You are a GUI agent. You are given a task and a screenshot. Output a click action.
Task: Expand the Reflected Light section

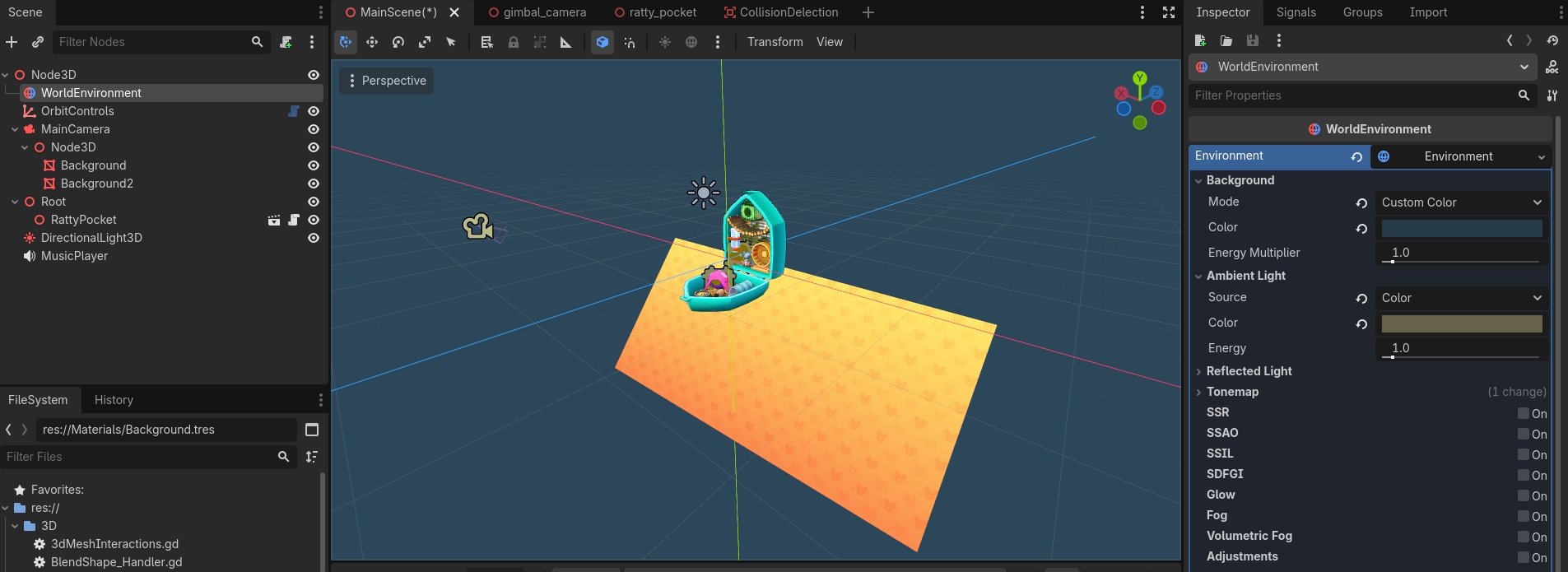click(1249, 371)
